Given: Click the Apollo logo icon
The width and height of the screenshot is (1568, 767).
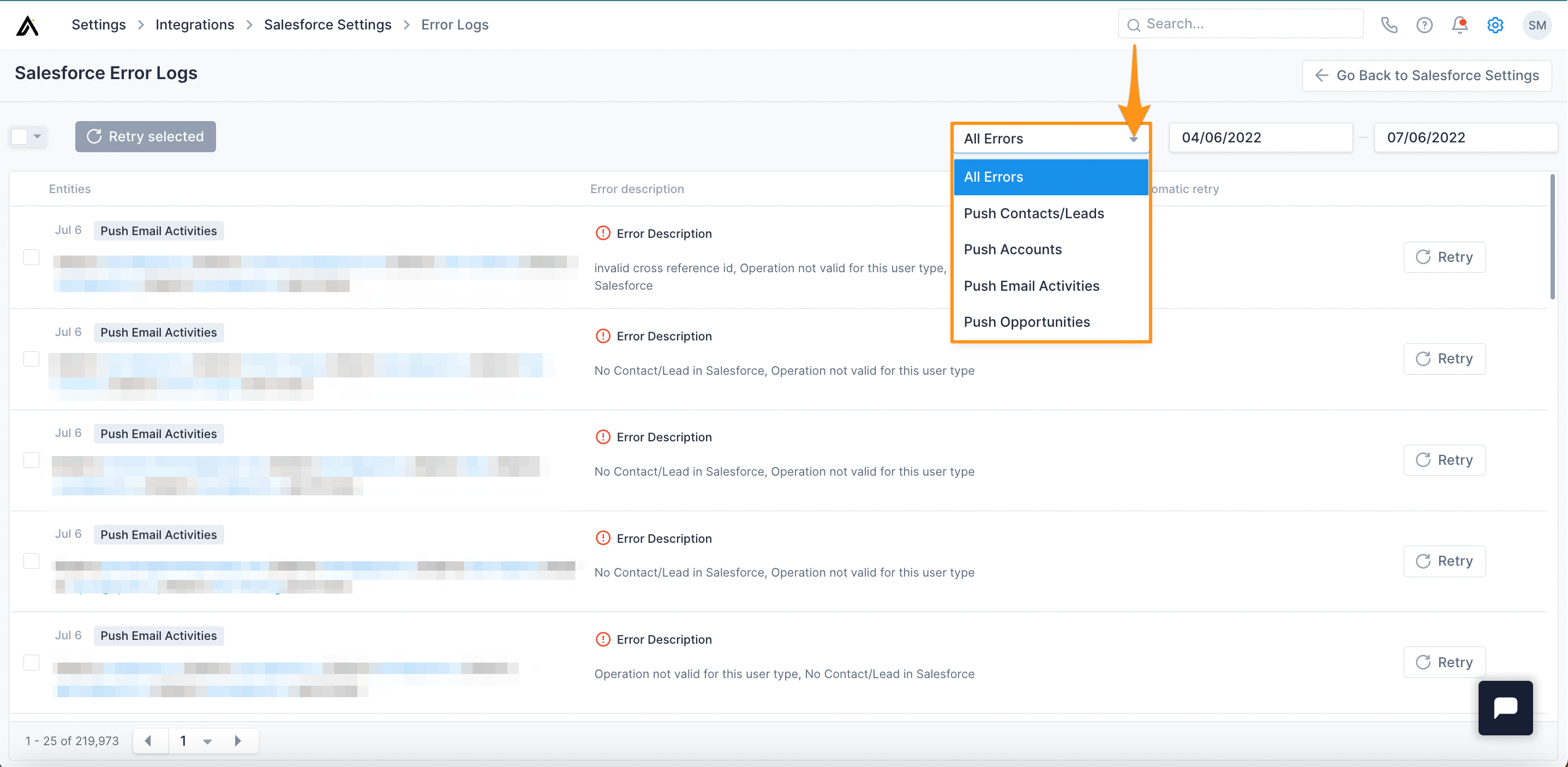Looking at the screenshot, I should tap(27, 25).
